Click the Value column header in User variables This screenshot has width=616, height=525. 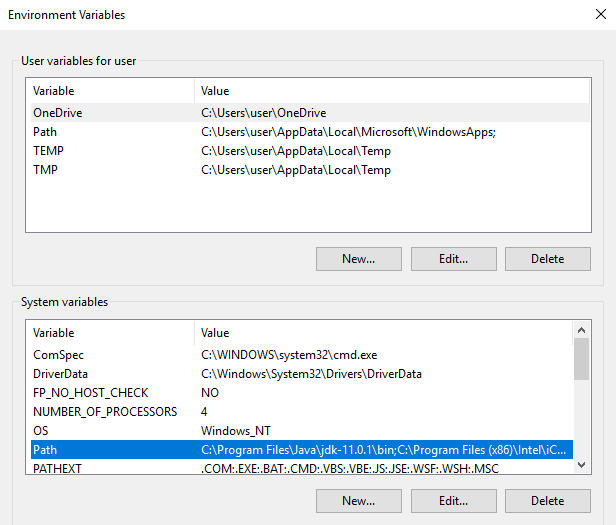coord(392,91)
